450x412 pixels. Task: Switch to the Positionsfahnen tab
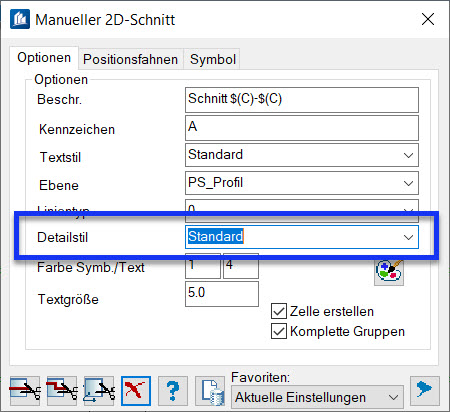(x=130, y=59)
